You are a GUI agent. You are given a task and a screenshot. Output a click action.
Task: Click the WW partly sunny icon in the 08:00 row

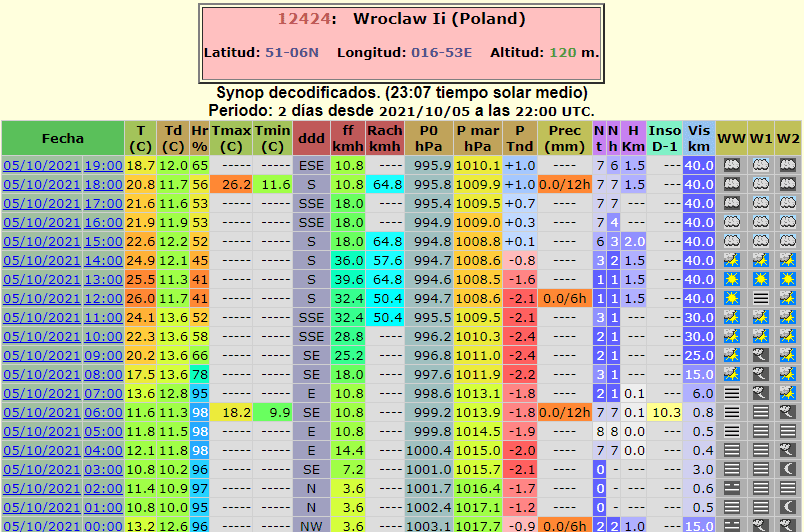(x=732, y=374)
